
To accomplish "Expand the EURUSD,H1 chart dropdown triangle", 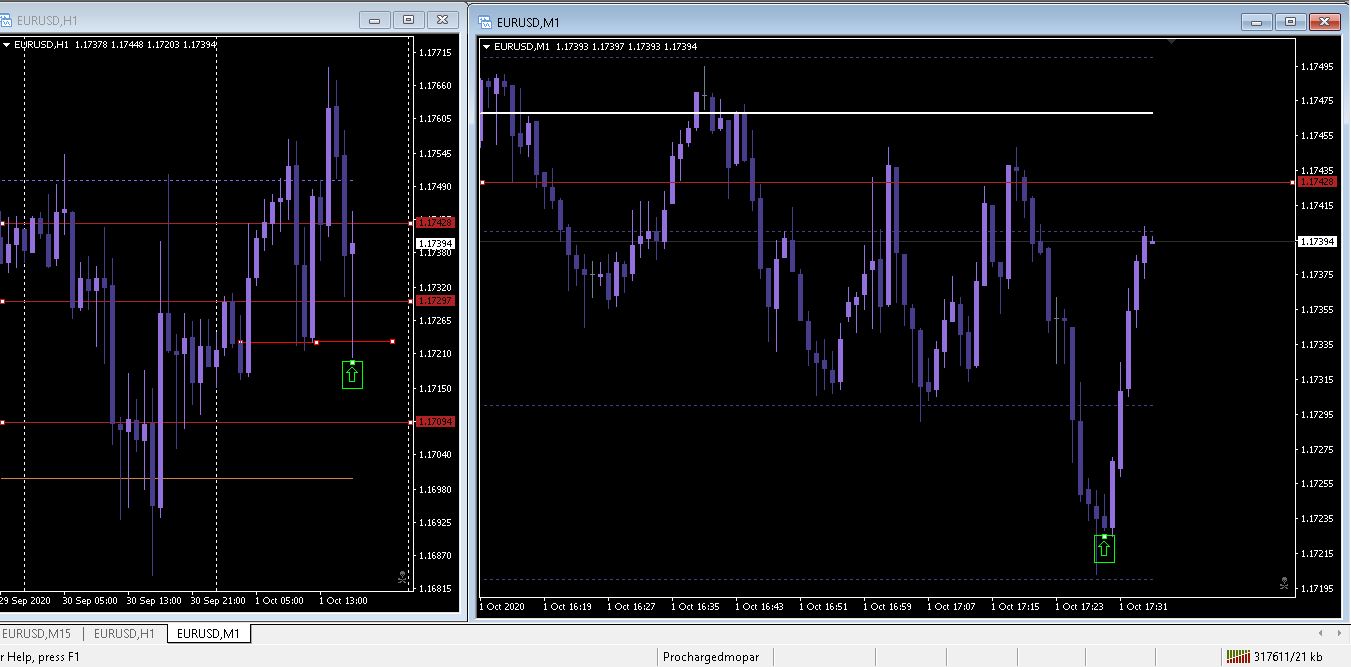I will (x=6, y=45).
